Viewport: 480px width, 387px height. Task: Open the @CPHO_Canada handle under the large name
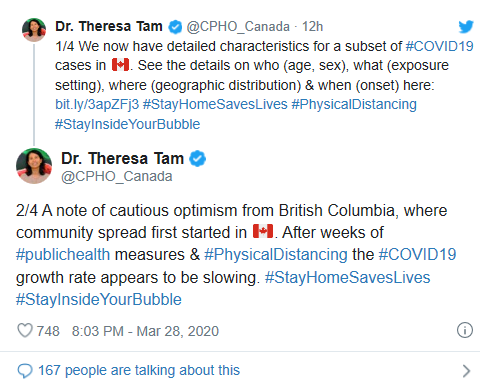click(117, 176)
